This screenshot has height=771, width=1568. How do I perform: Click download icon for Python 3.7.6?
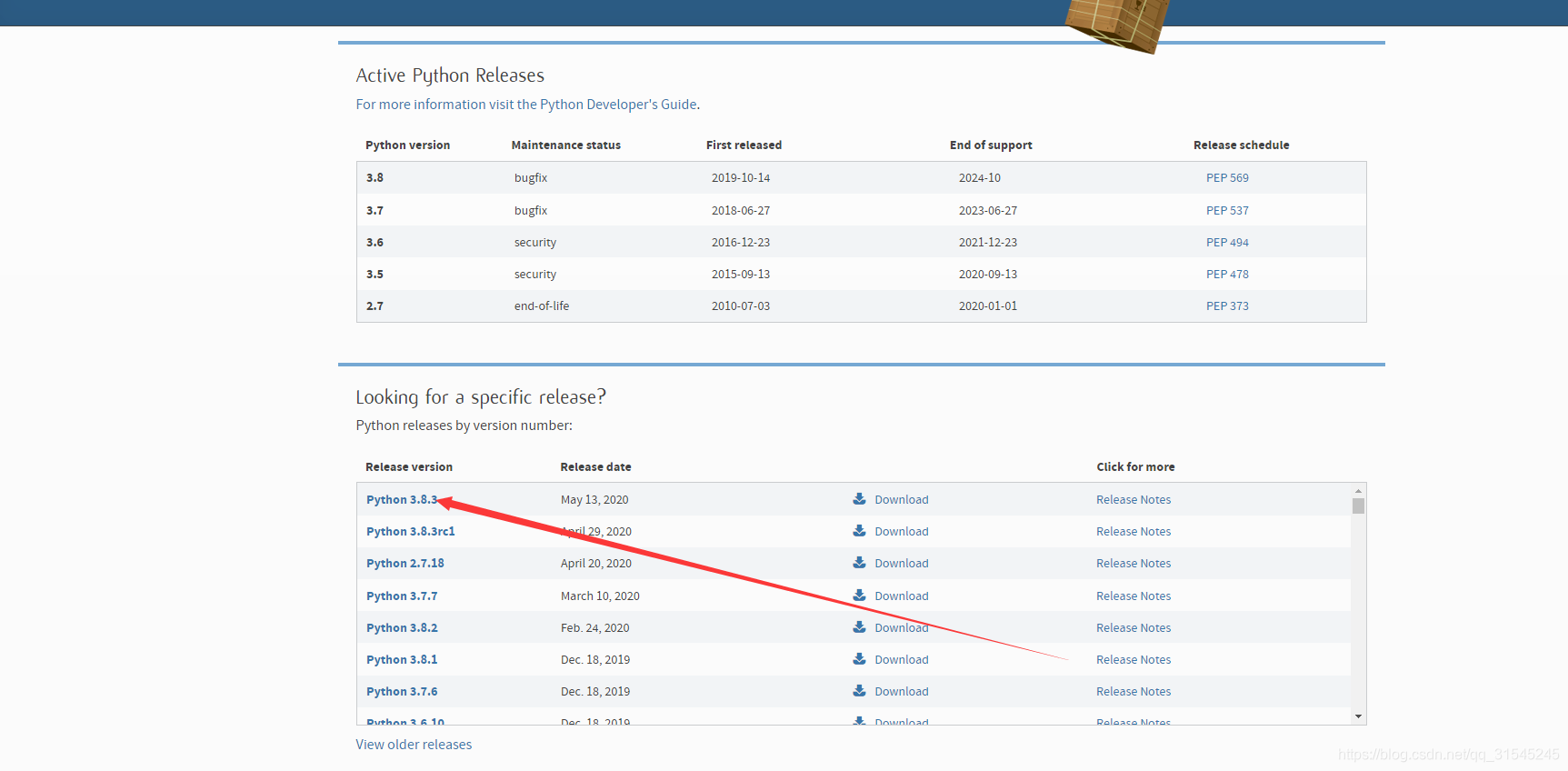coord(859,691)
